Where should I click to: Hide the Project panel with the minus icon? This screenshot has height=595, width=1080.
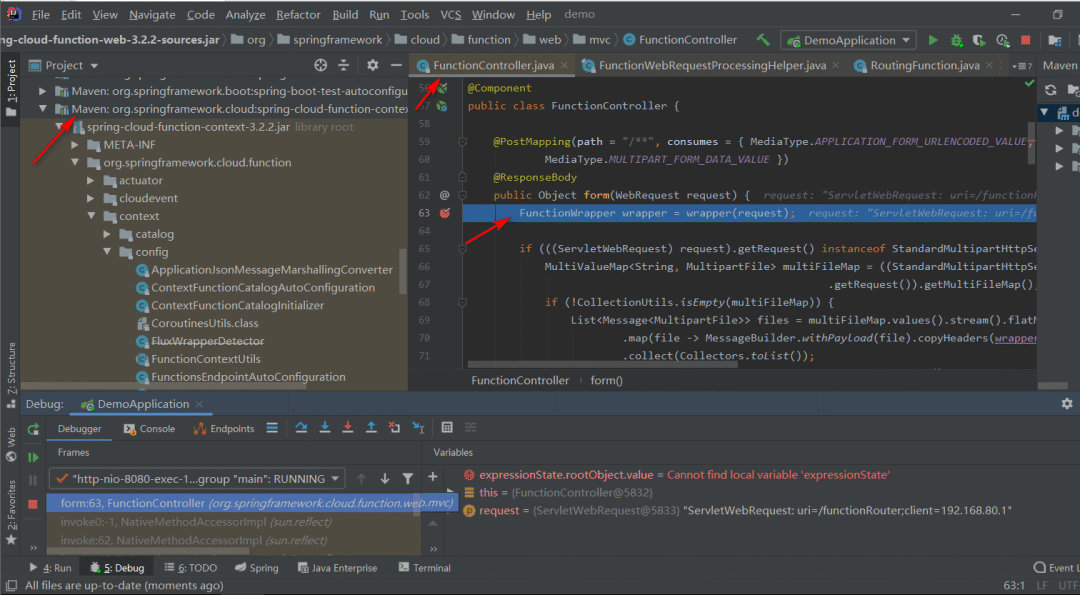pos(396,65)
